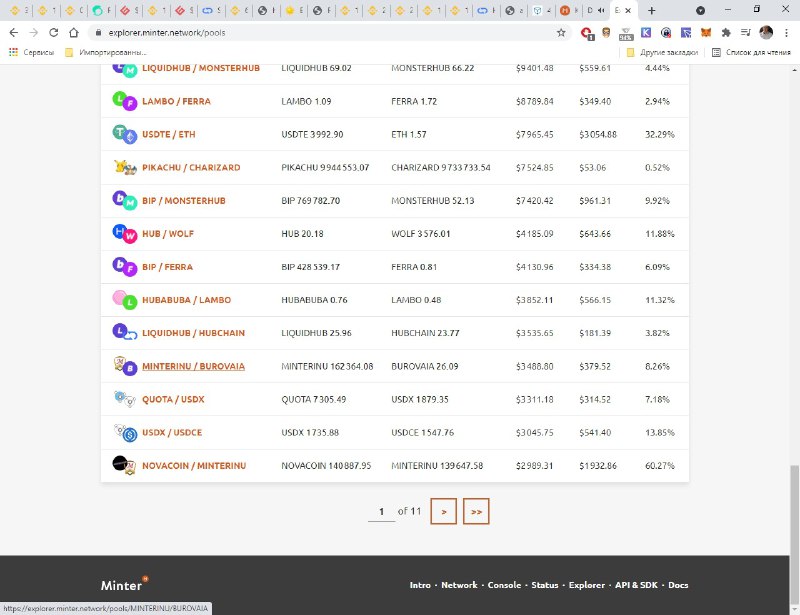Image resolution: width=800 pixels, height=615 pixels.
Task: Open the API & SDK footer link
Action: coord(636,585)
